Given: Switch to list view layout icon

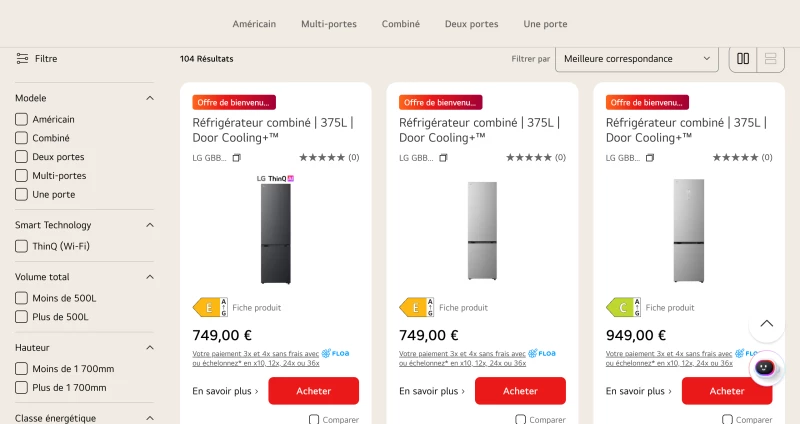Looking at the screenshot, I should tap(770, 59).
